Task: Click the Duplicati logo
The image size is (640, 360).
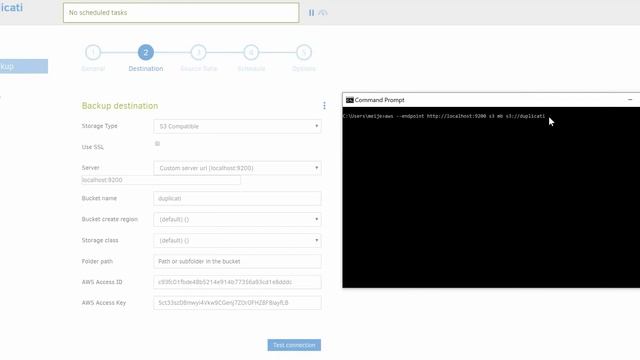Action: pos(11,8)
